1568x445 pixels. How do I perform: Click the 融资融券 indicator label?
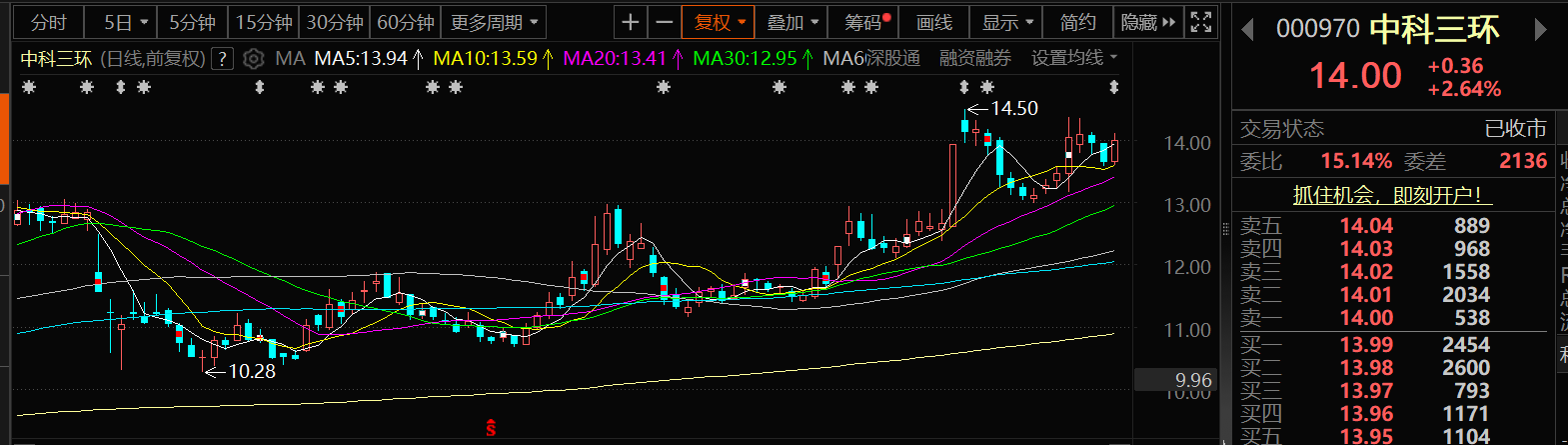tap(974, 59)
